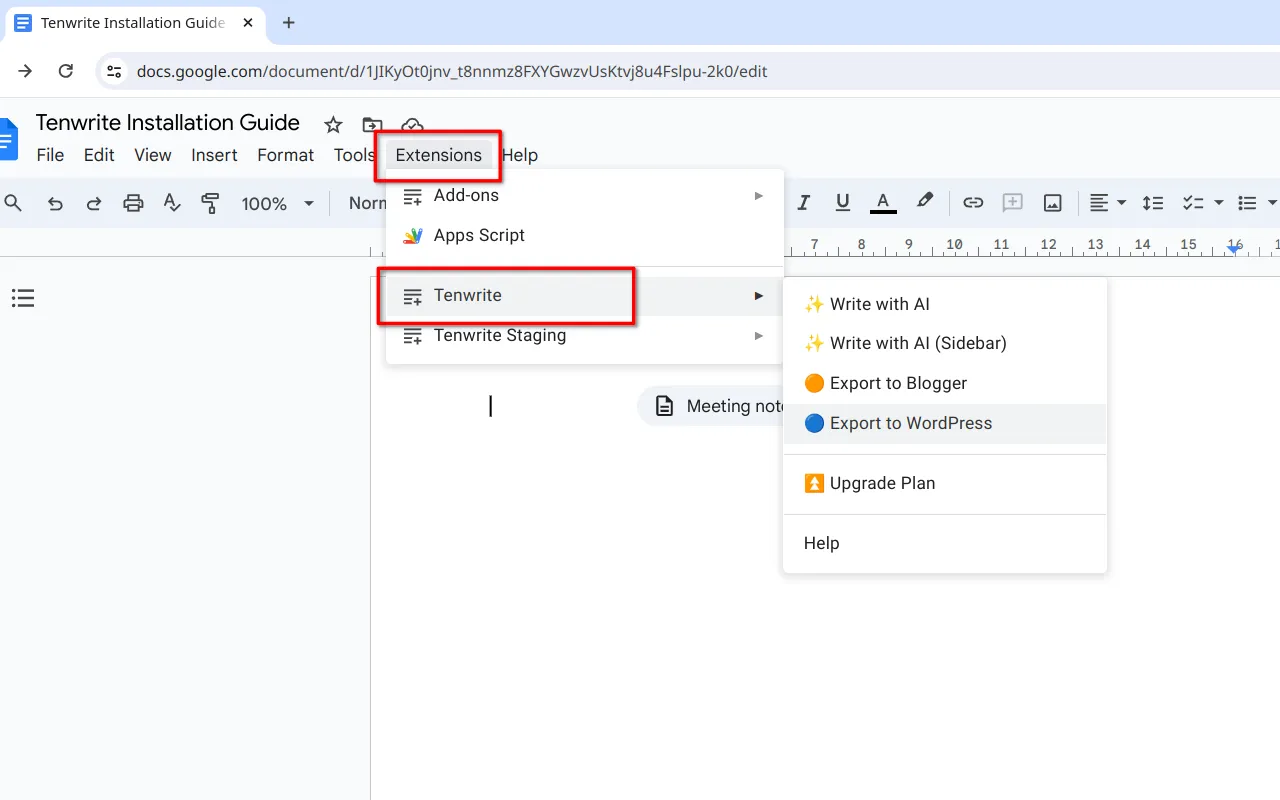Image resolution: width=1280 pixels, height=800 pixels.
Task: Select the paint format tool
Action: 210,203
